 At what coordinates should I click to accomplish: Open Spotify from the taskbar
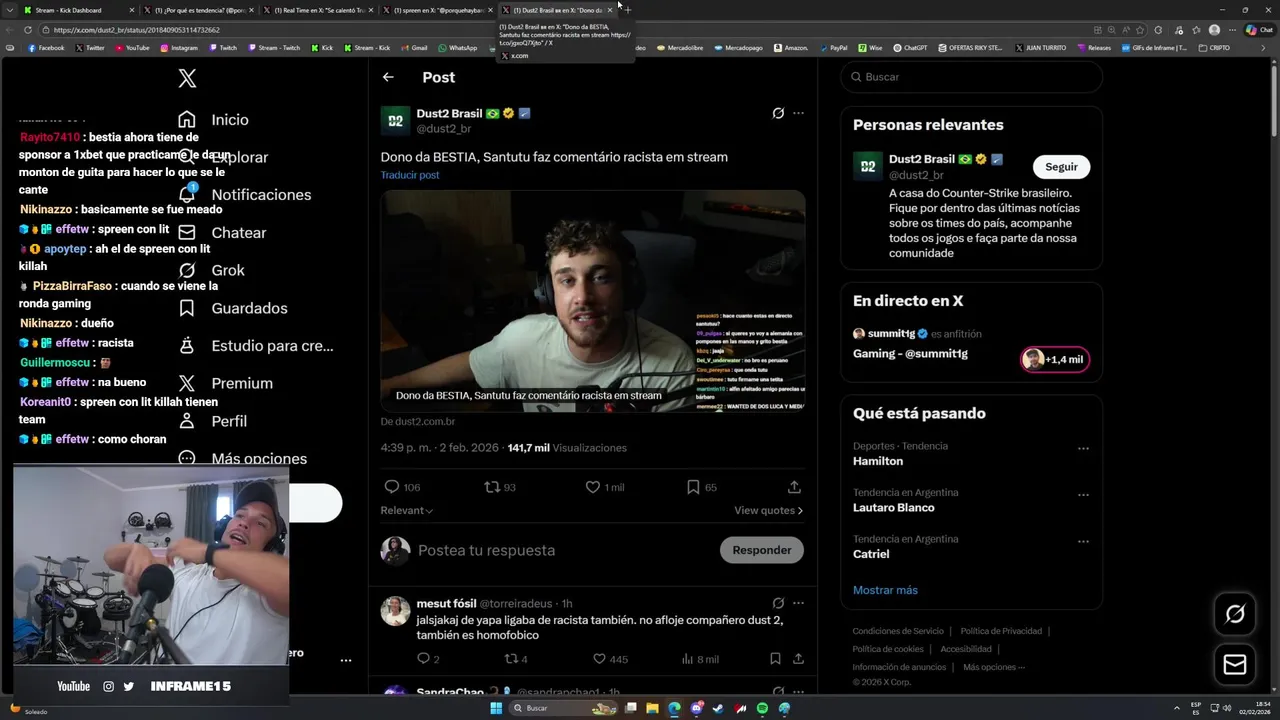(762, 708)
